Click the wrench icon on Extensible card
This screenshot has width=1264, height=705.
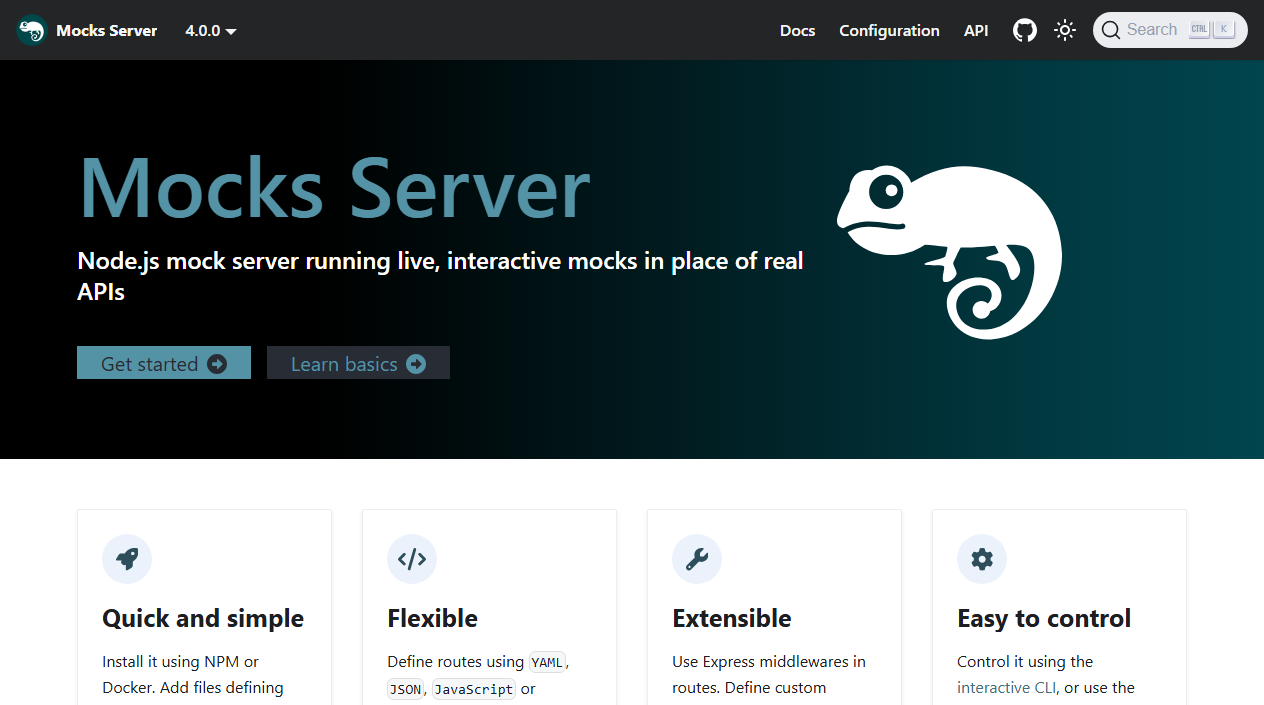click(697, 559)
